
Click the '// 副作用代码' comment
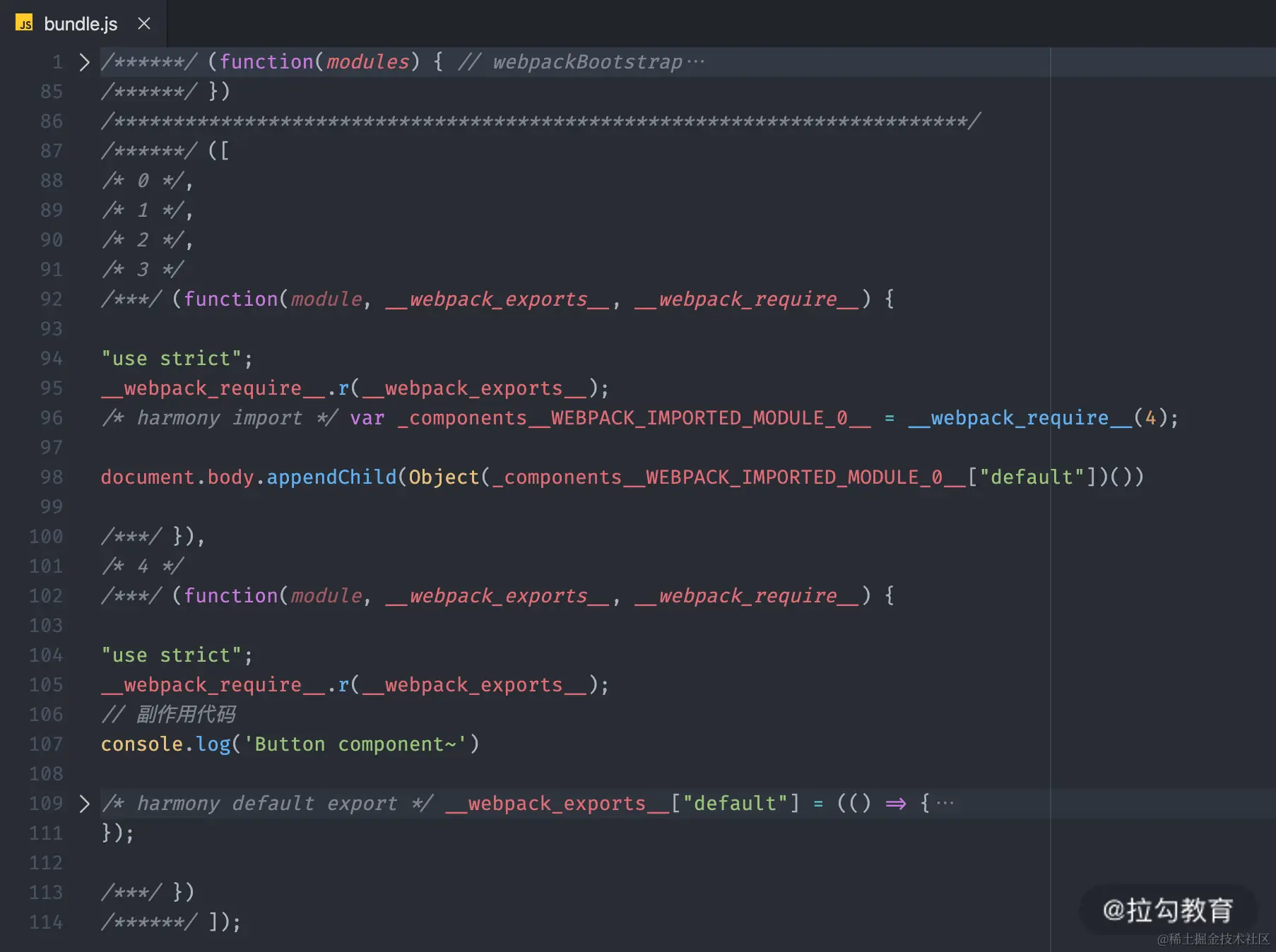click(x=168, y=715)
